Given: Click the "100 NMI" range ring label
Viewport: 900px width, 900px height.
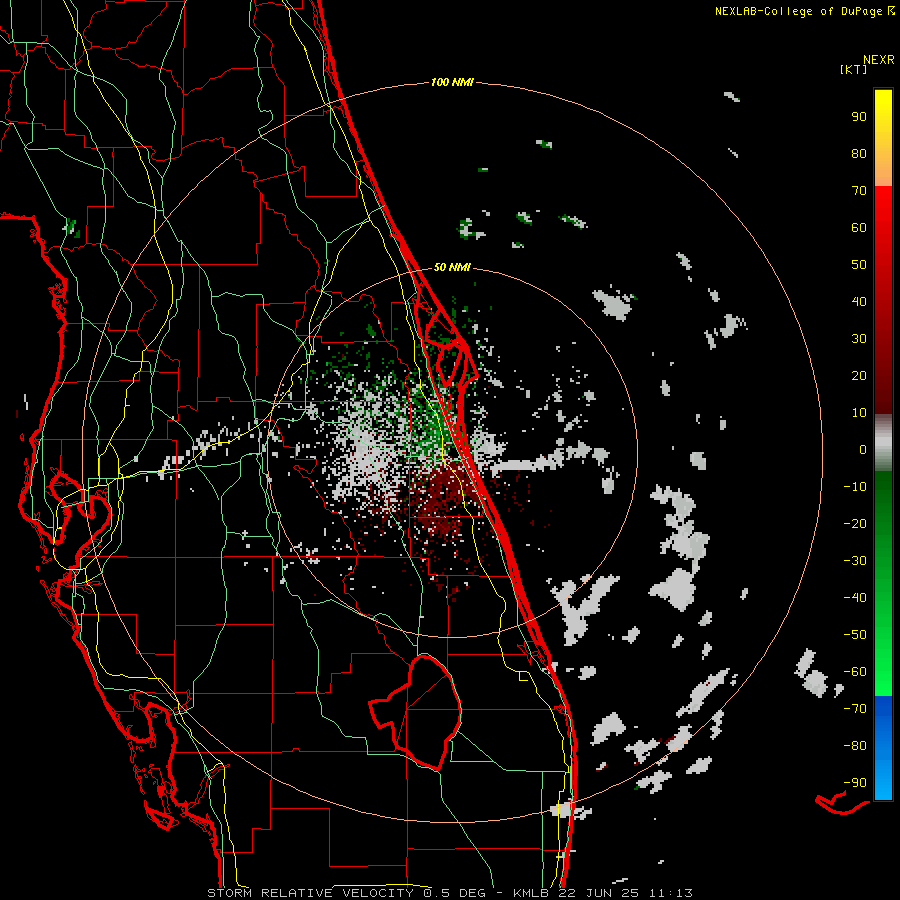Looking at the screenshot, I should click(x=452, y=83).
